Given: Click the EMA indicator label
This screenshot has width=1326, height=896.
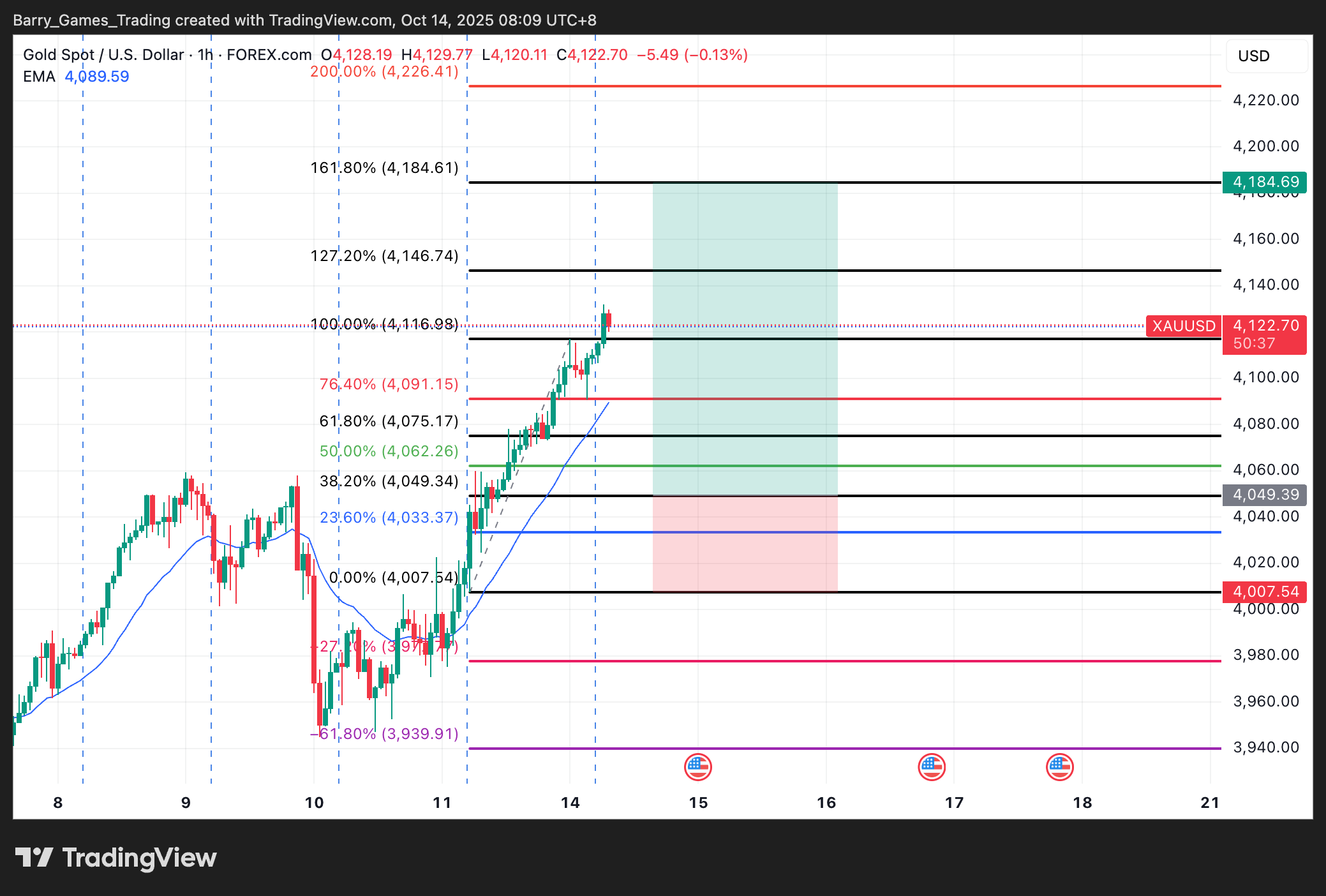Looking at the screenshot, I should tap(39, 77).
